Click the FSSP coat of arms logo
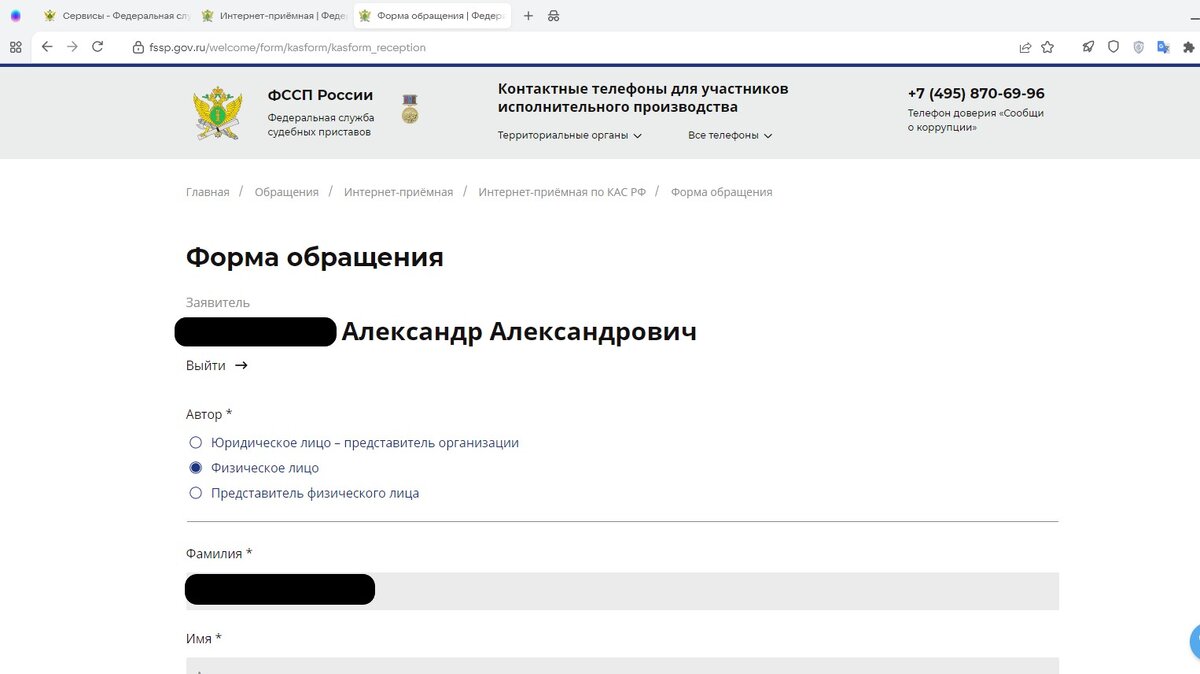Viewport: 1200px width, 674px height. [218, 112]
